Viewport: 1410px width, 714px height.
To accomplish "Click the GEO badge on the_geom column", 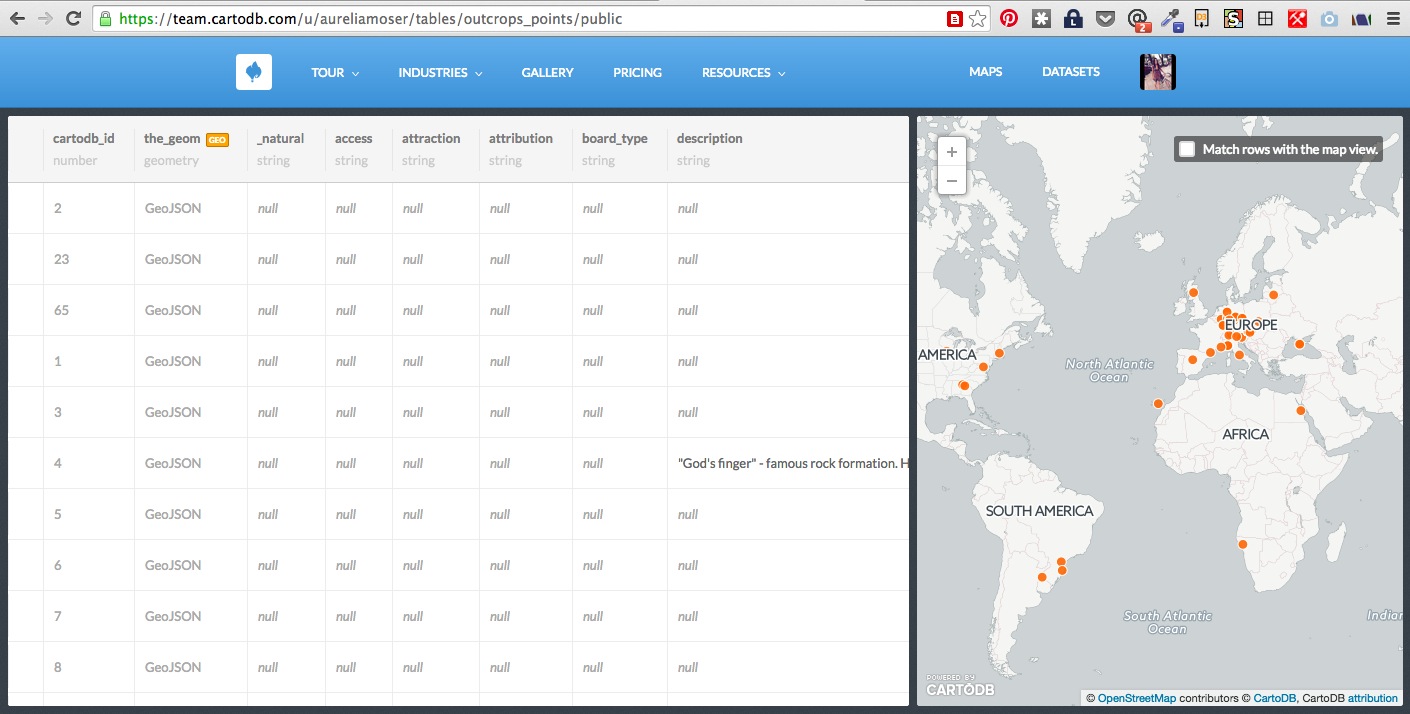I will tap(217, 140).
